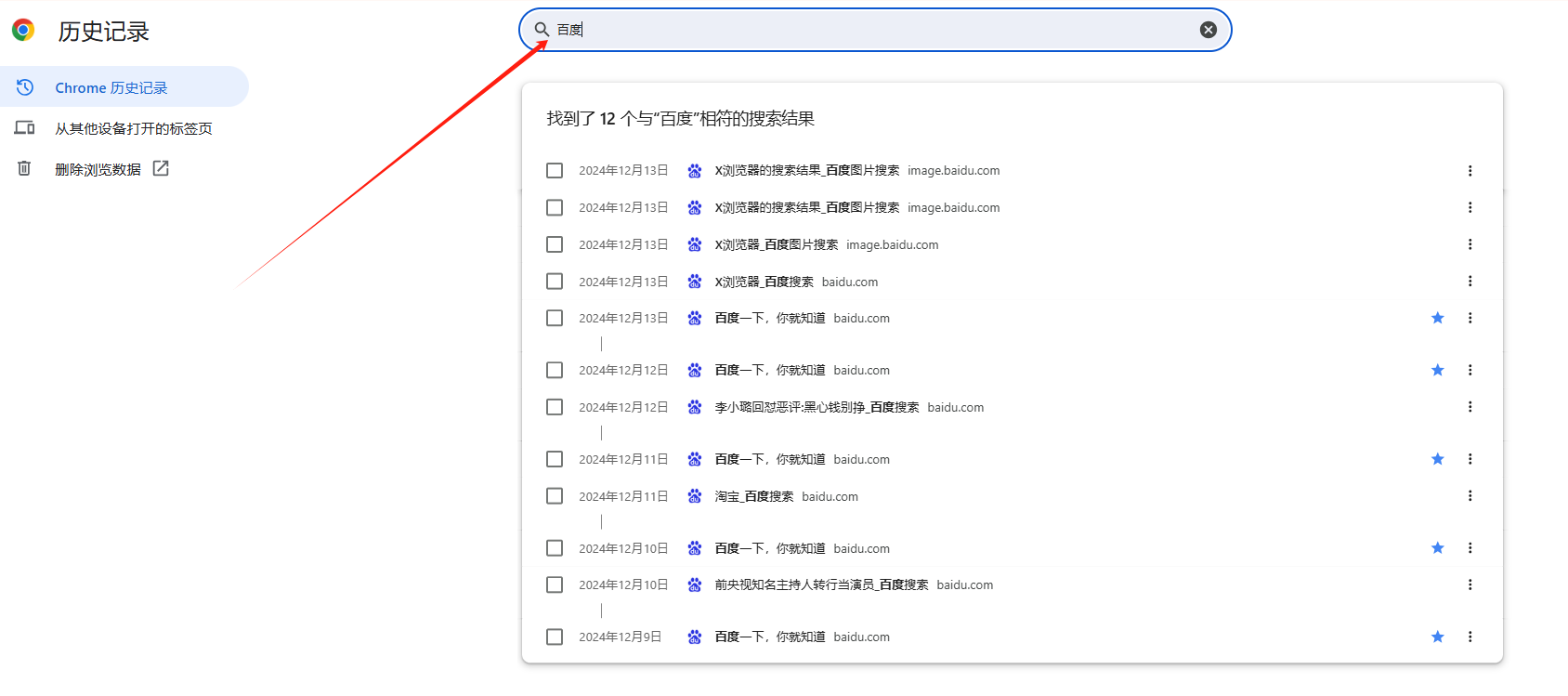1568x696 pixels.
Task: Open the three-dot menu for the 12月11日 百度一下 entry
Action: click(x=1470, y=459)
